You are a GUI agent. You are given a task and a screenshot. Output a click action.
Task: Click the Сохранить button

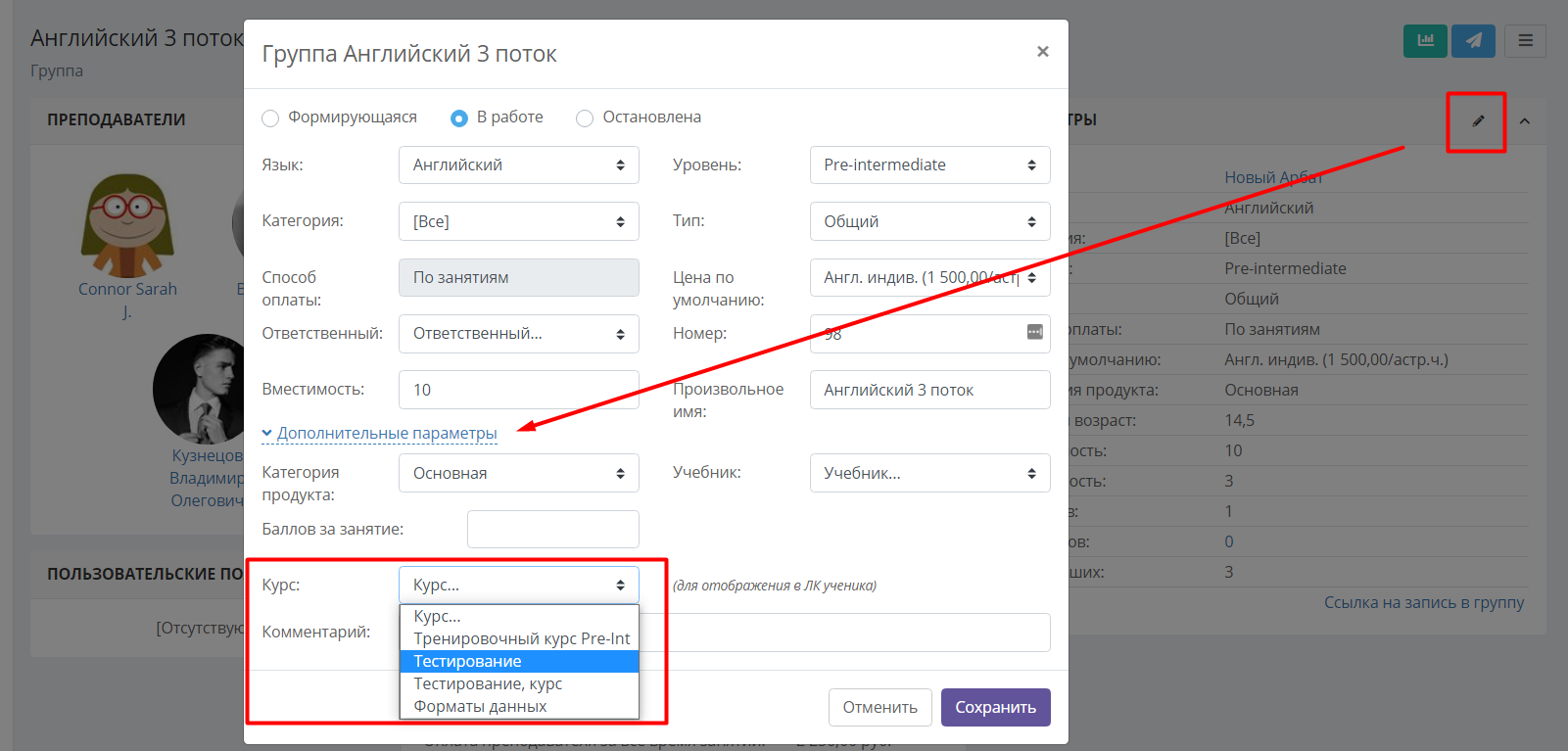coord(996,707)
